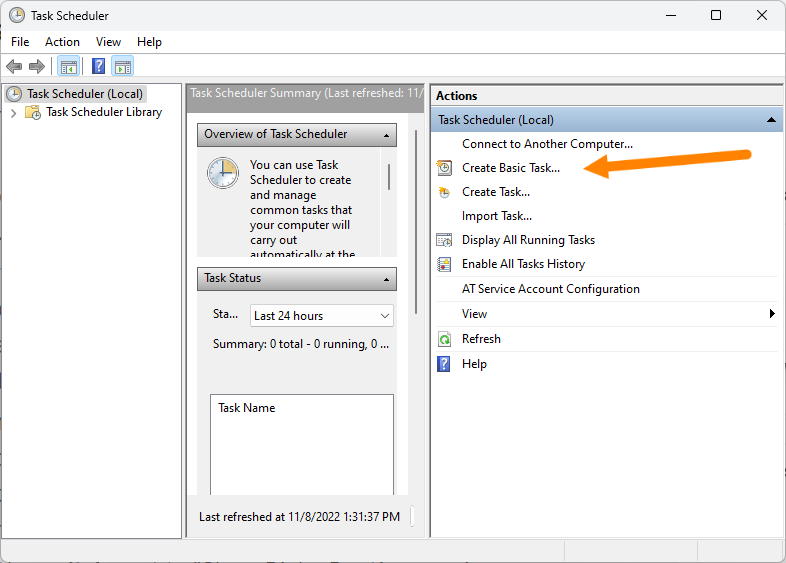Click the Create Basic Task icon
Image resolution: width=786 pixels, height=563 pixels.
point(444,168)
